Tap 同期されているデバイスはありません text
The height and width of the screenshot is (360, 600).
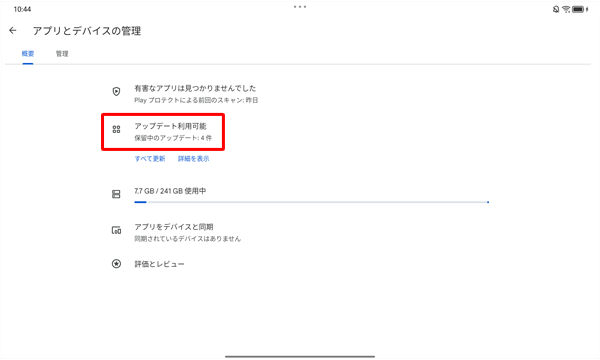(x=188, y=239)
